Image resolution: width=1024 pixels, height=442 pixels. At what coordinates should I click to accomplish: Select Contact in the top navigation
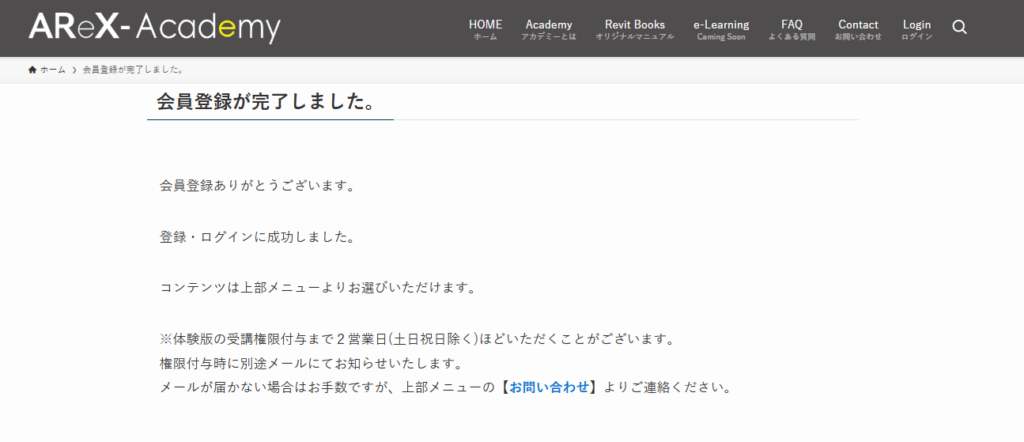coord(858,29)
